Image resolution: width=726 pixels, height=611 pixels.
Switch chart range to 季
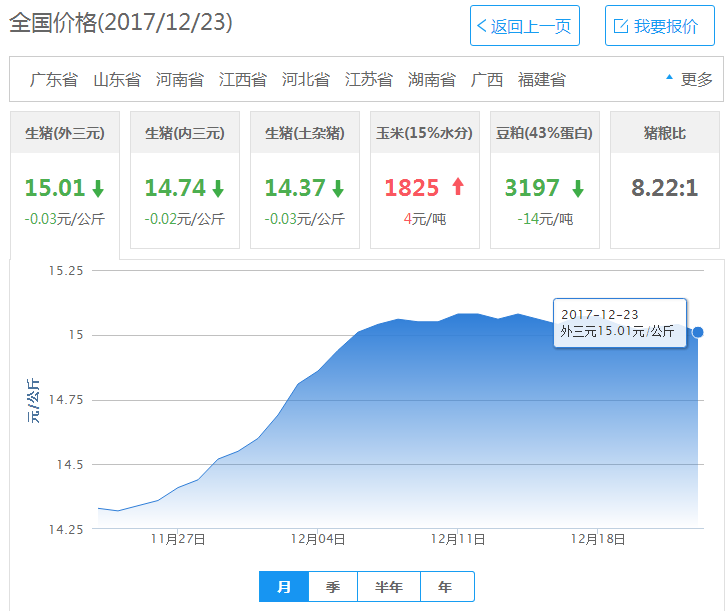click(x=333, y=587)
